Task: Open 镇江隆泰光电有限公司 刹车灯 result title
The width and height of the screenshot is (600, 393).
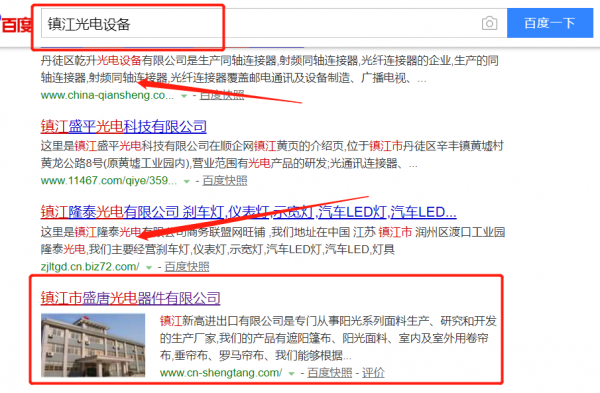Action: (248, 212)
